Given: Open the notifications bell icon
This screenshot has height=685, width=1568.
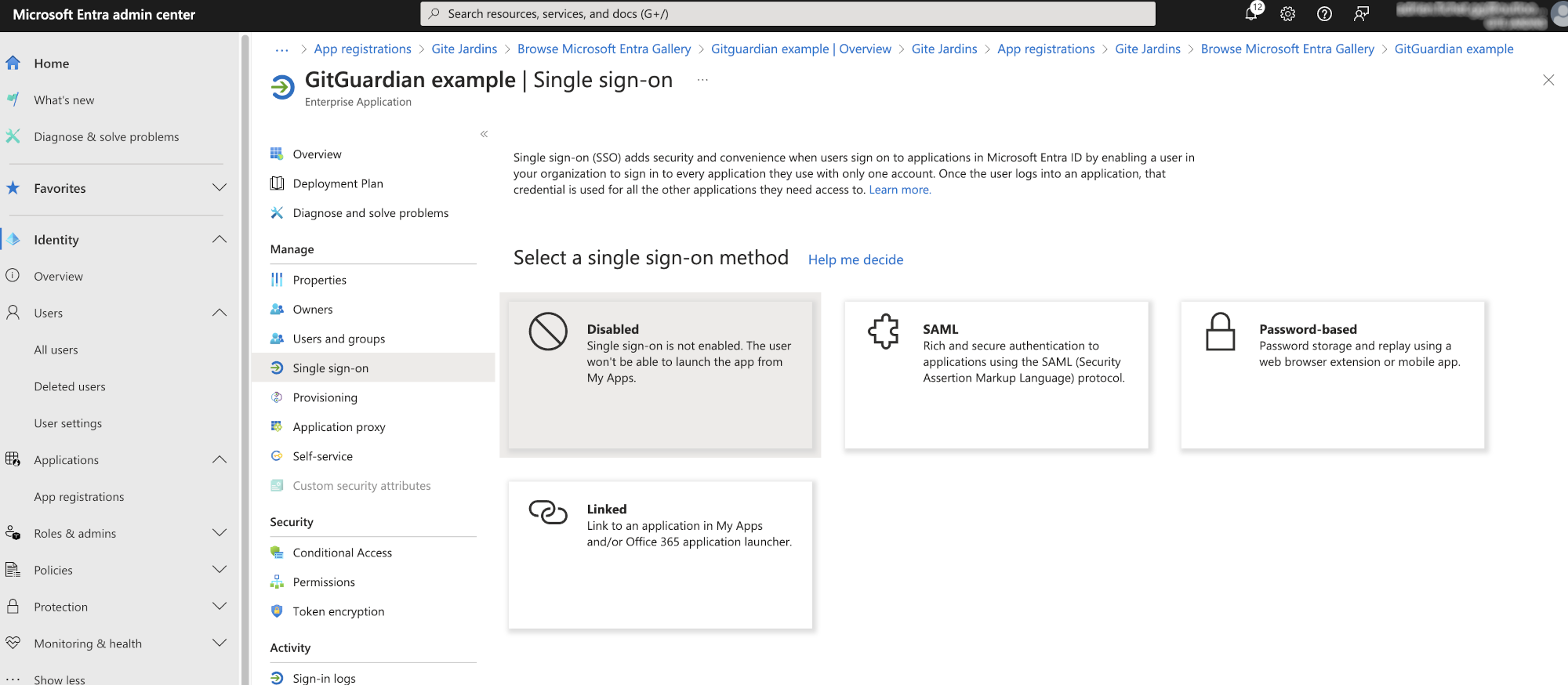Looking at the screenshot, I should [1251, 13].
